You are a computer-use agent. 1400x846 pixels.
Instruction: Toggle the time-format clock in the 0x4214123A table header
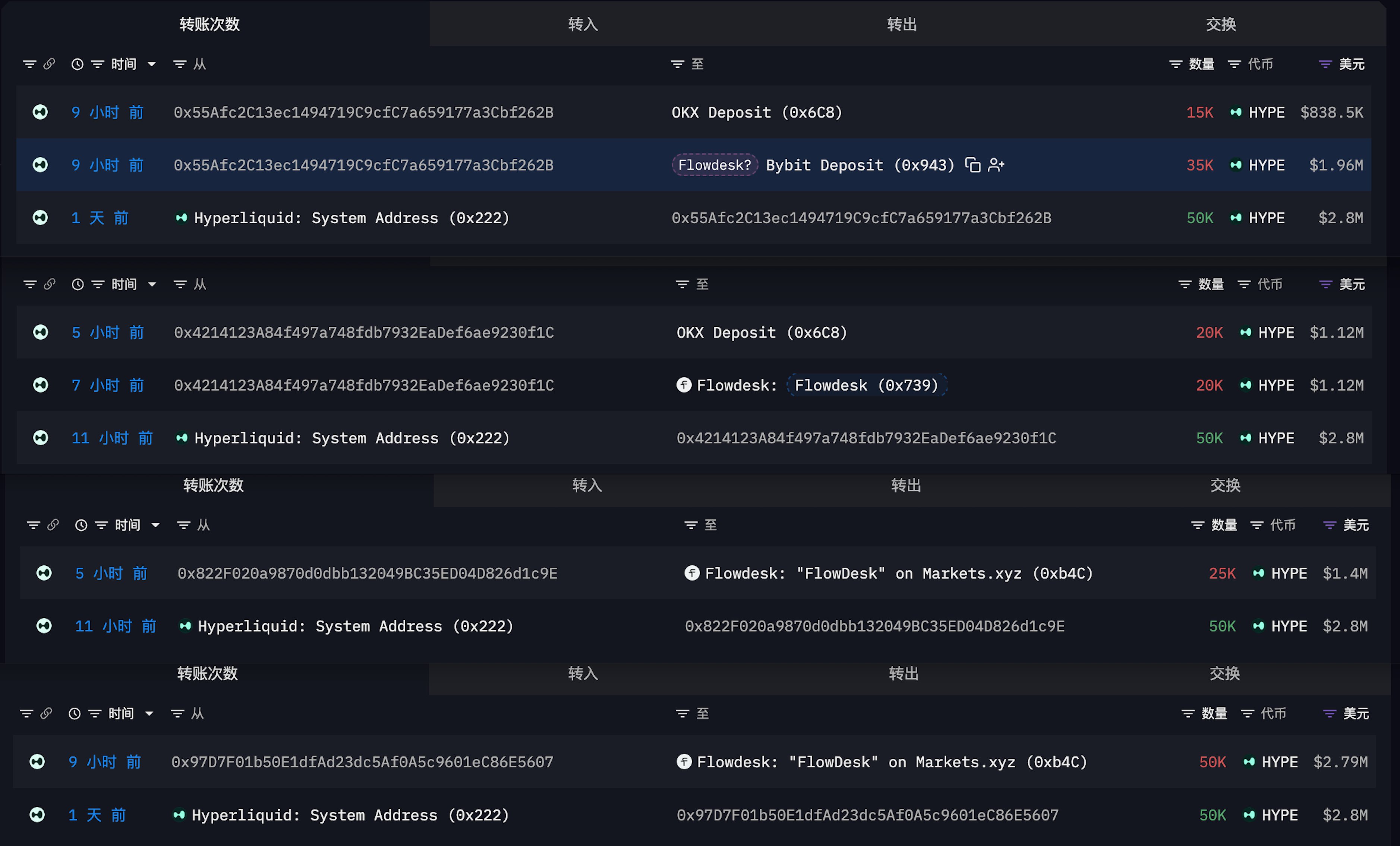click(78, 284)
